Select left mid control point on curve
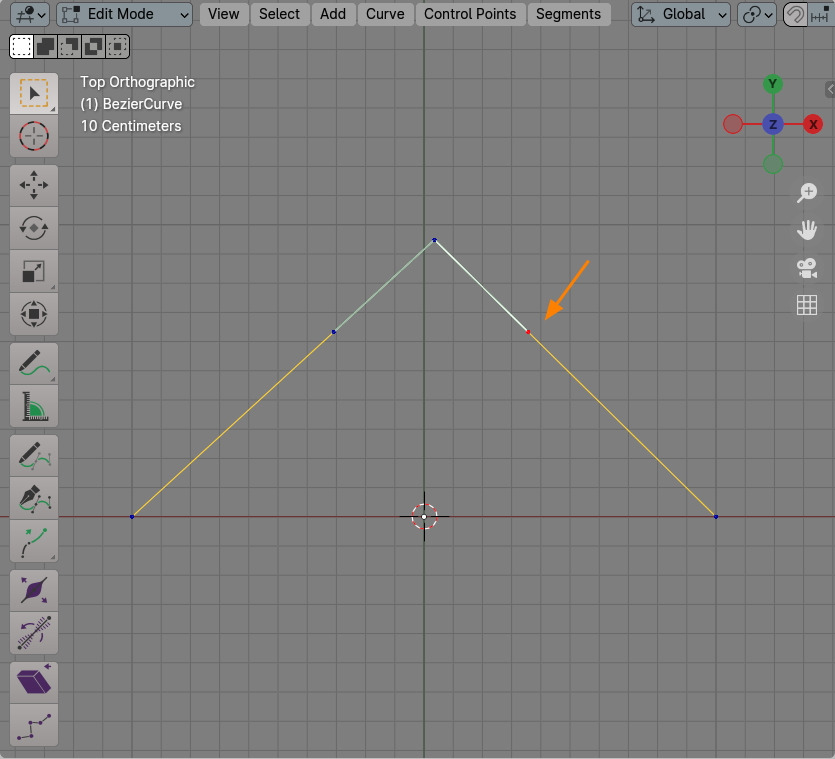The height and width of the screenshot is (759, 835). [334, 332]
